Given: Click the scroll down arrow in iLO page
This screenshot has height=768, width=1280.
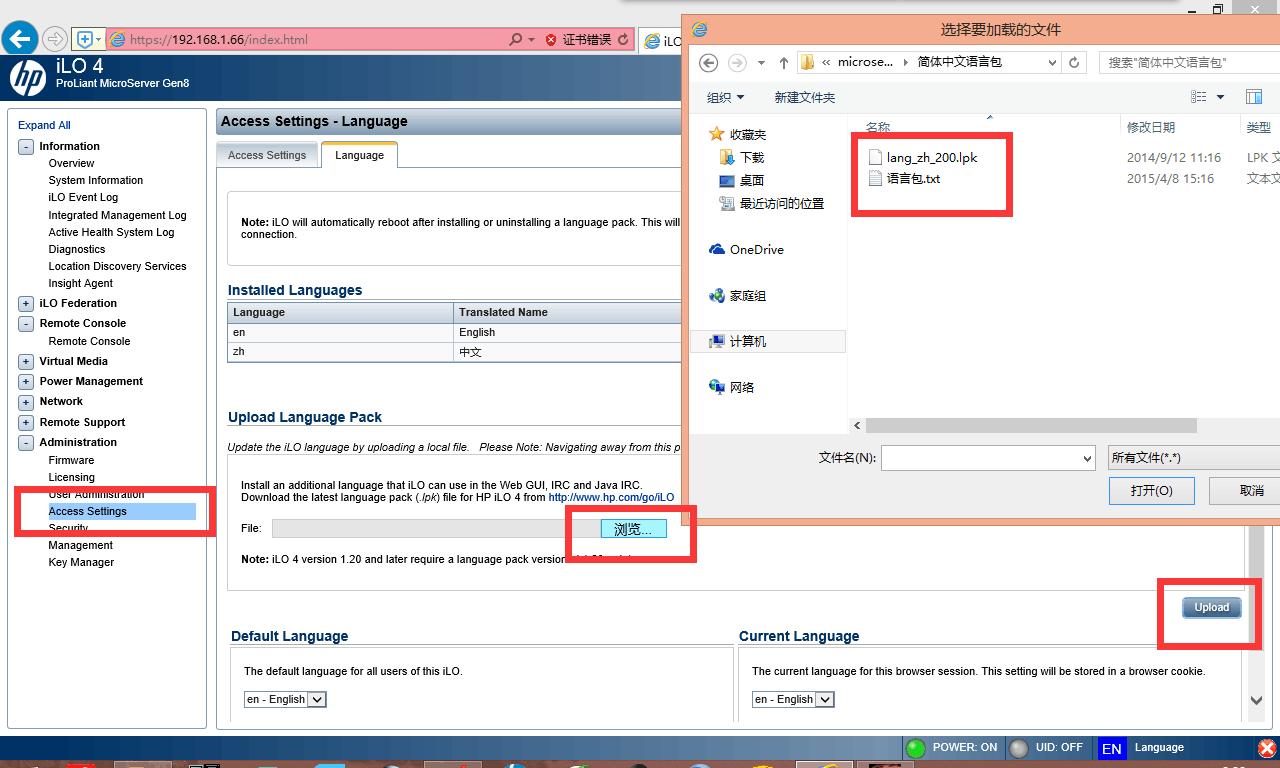Looking at the screenshot, I should click(x=1256, y=701).
